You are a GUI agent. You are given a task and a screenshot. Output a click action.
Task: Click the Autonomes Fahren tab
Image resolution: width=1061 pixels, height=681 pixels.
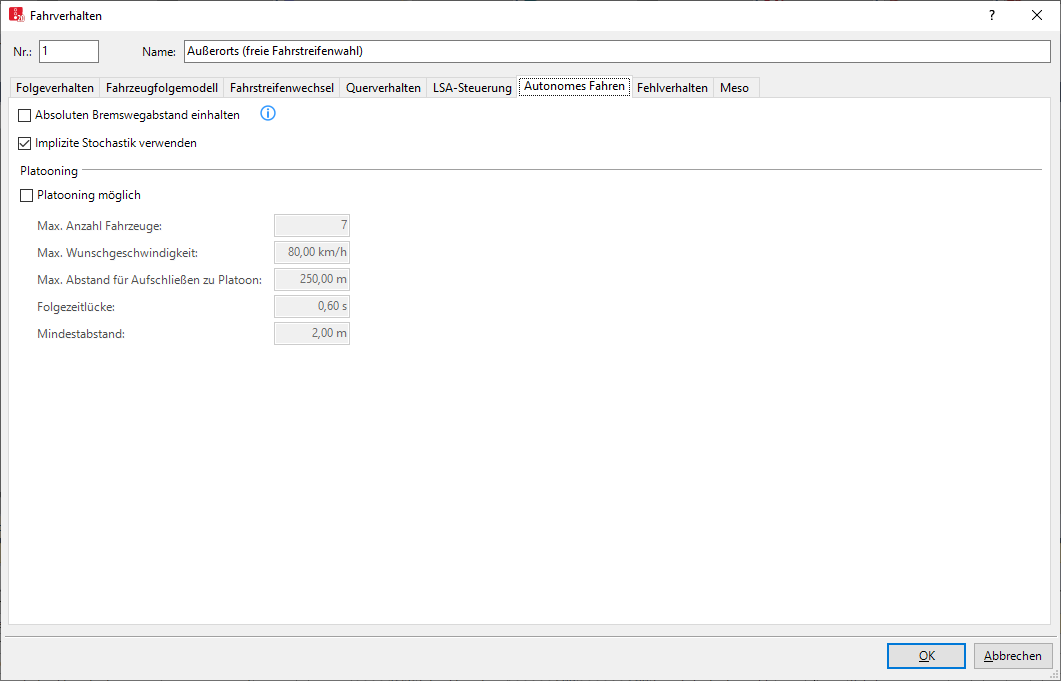pyautogui.click(x=574, y=87)
